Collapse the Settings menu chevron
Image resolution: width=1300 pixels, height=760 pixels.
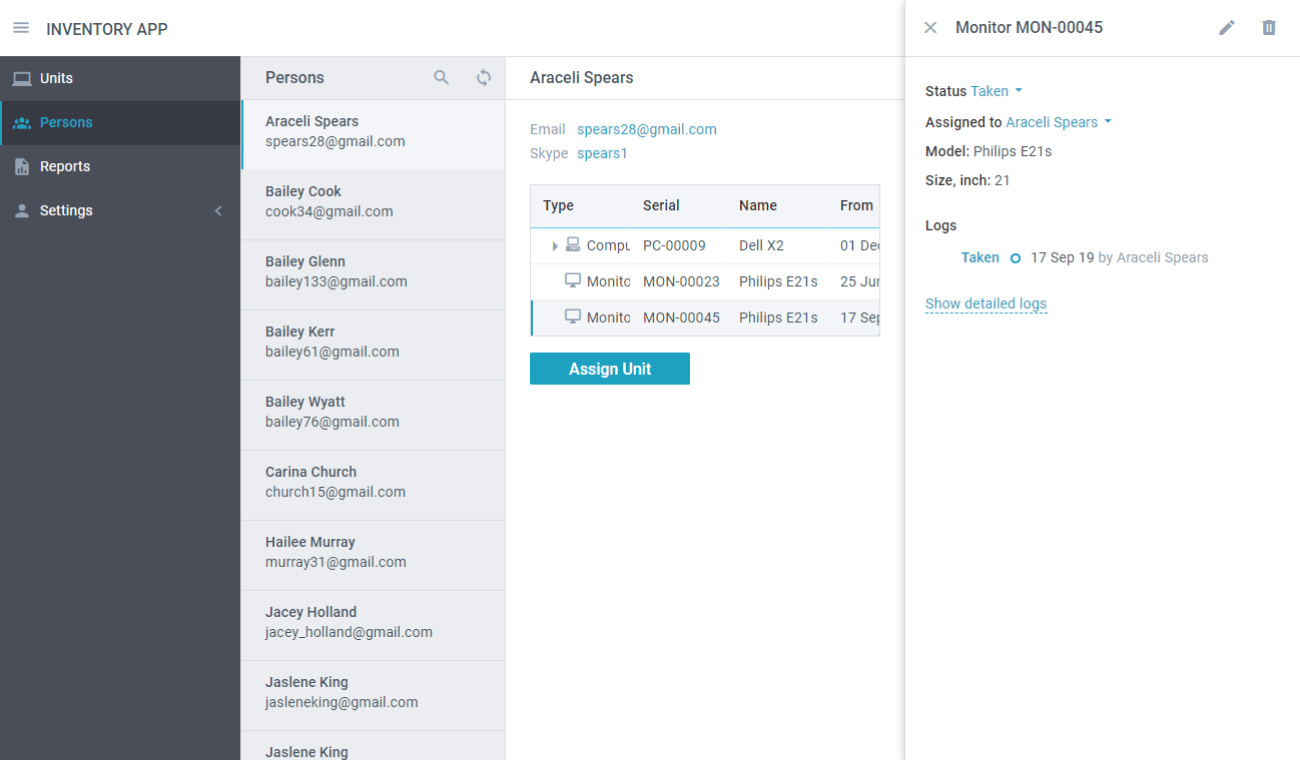coord(218,211)
